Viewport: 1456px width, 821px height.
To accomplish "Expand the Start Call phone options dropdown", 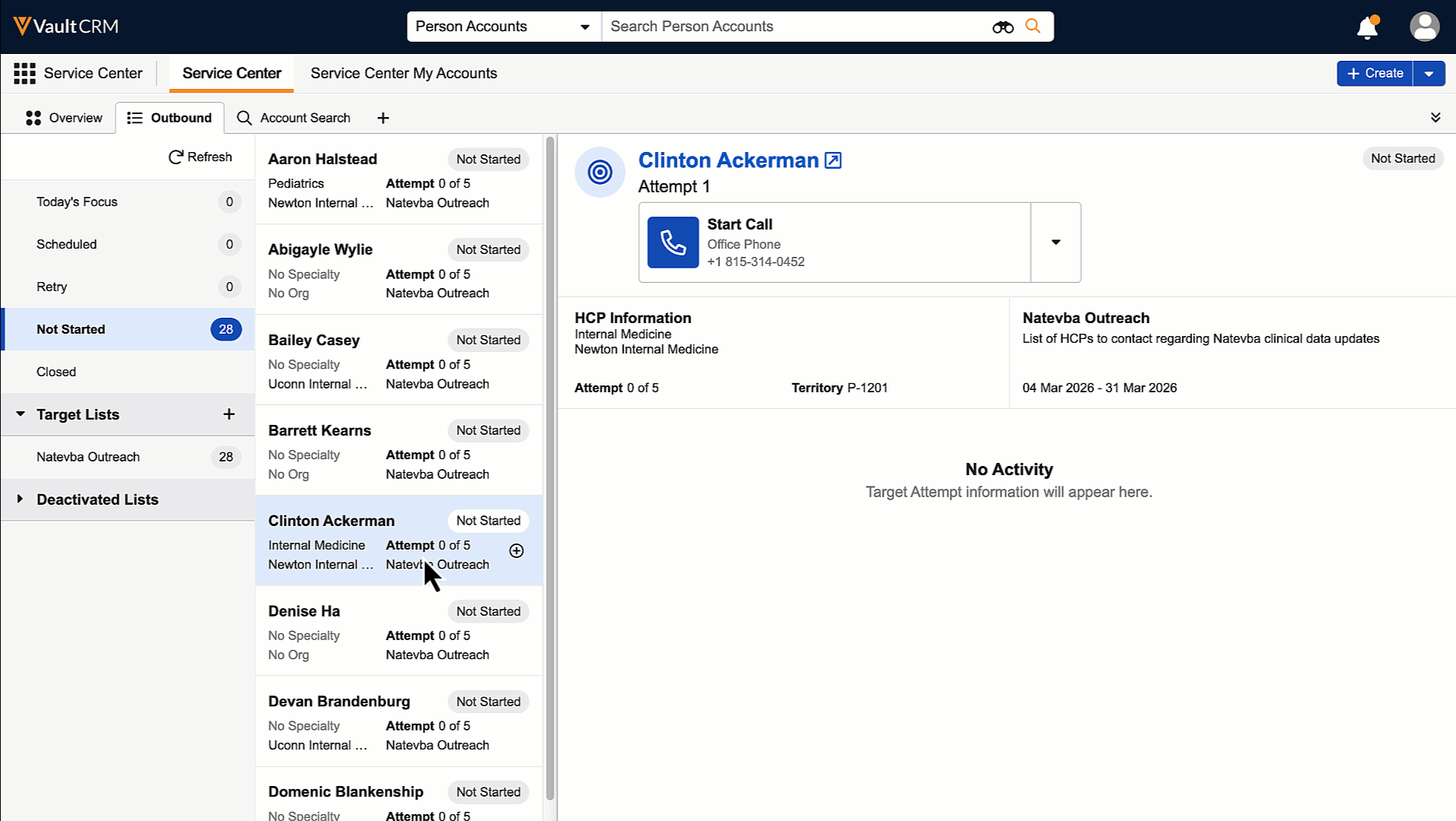I will click(1055, 242).
